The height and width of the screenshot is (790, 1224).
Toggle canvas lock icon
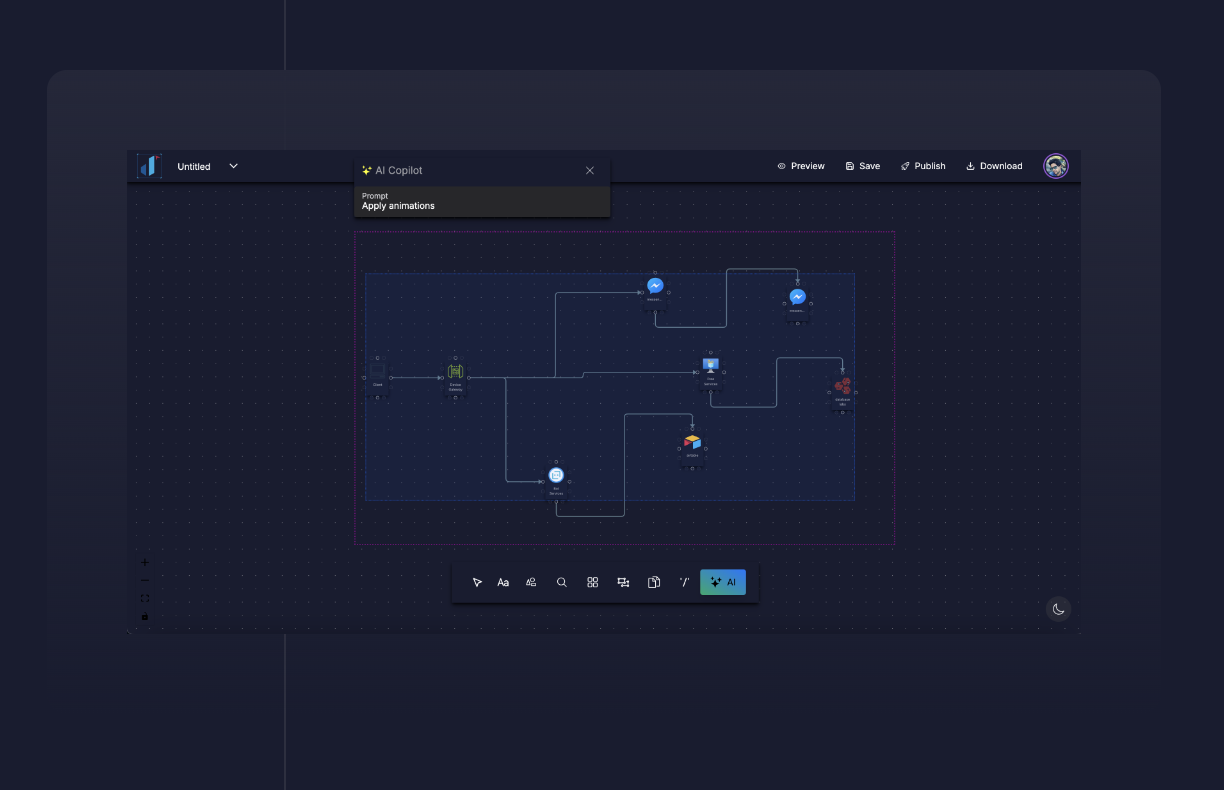pos(145,616)
